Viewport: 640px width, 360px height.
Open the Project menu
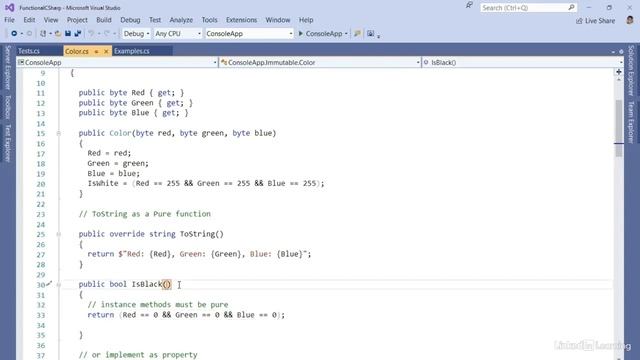(77, 20)
